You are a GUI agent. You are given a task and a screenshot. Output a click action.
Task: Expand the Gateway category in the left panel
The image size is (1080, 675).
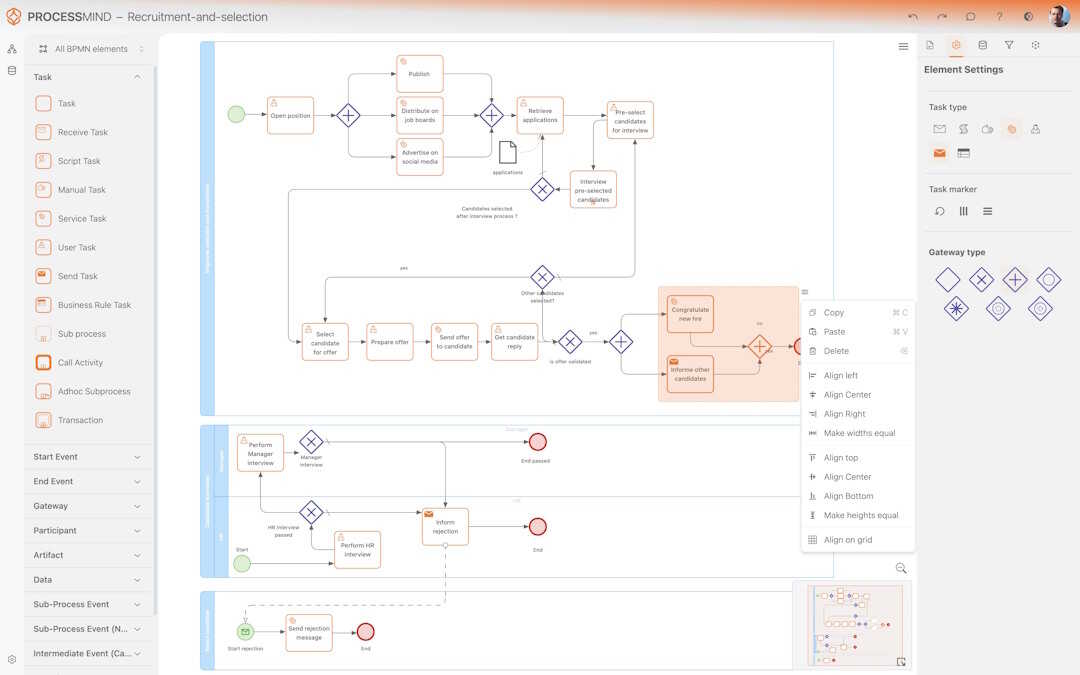[x=88, y=505]
